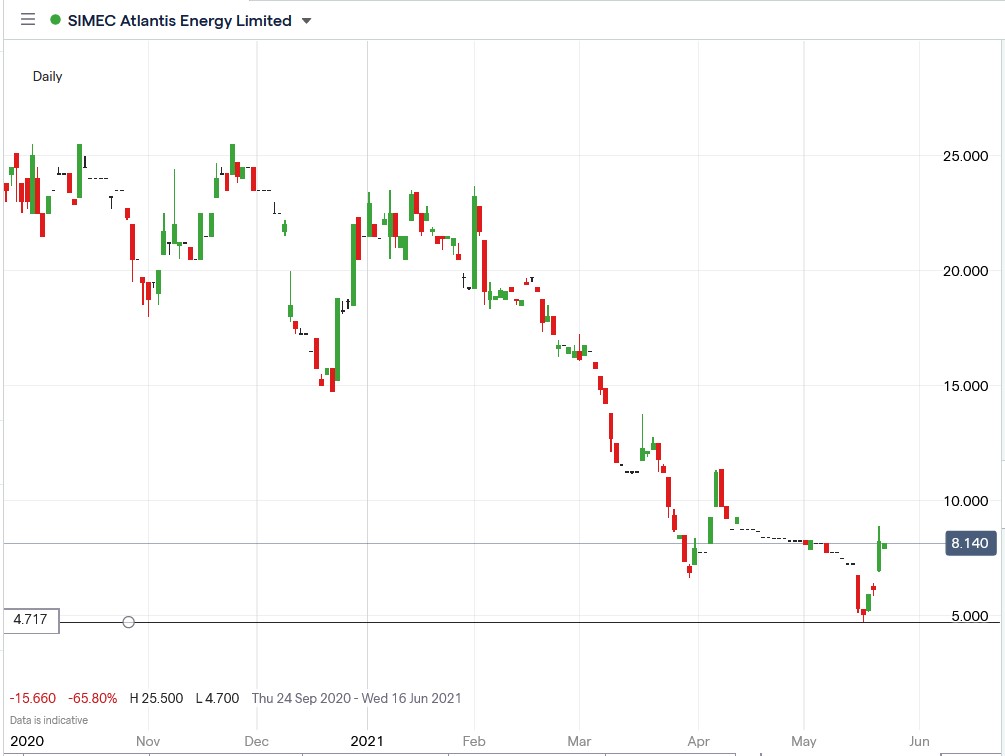Click the Jun label on the time axis
The width and height of the screenshot is (1005, 756).
[x=918, y=742]
